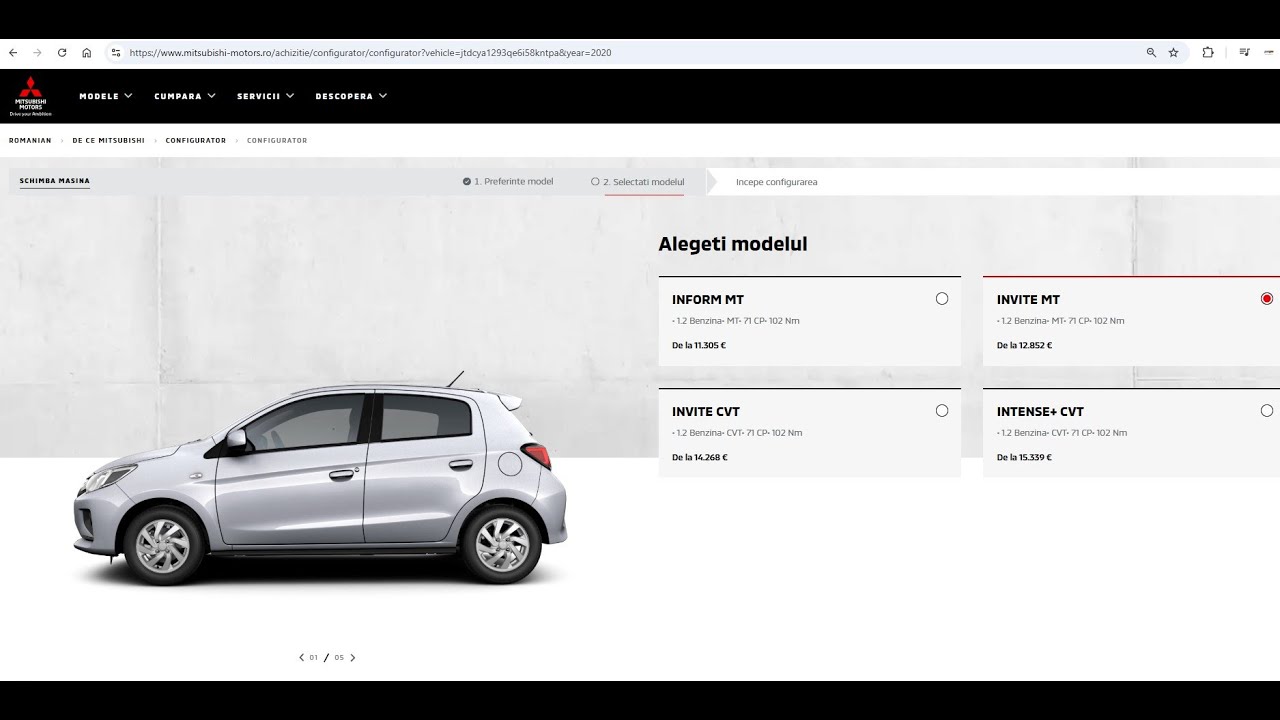Click the INTENSE+ CVT engine specs line
Screen dimensions: 1280x720
click(x=1062, y=433)
